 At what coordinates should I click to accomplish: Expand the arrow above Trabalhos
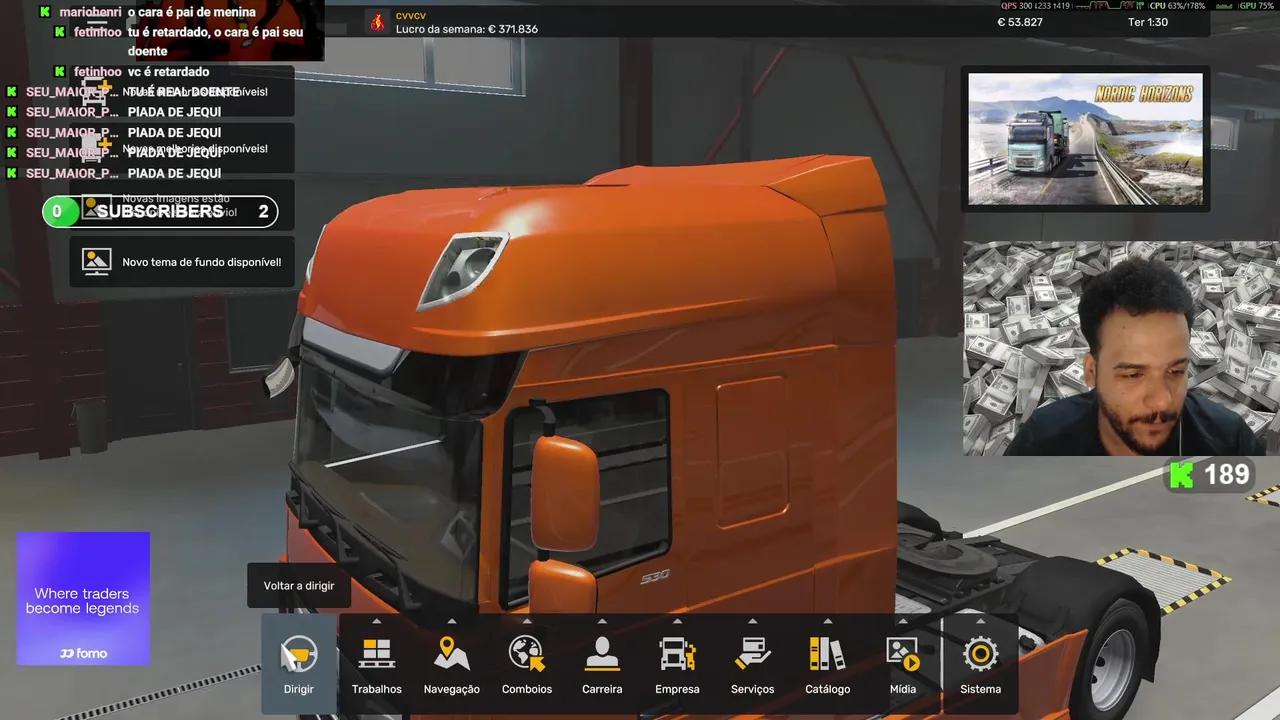point(377,621)
